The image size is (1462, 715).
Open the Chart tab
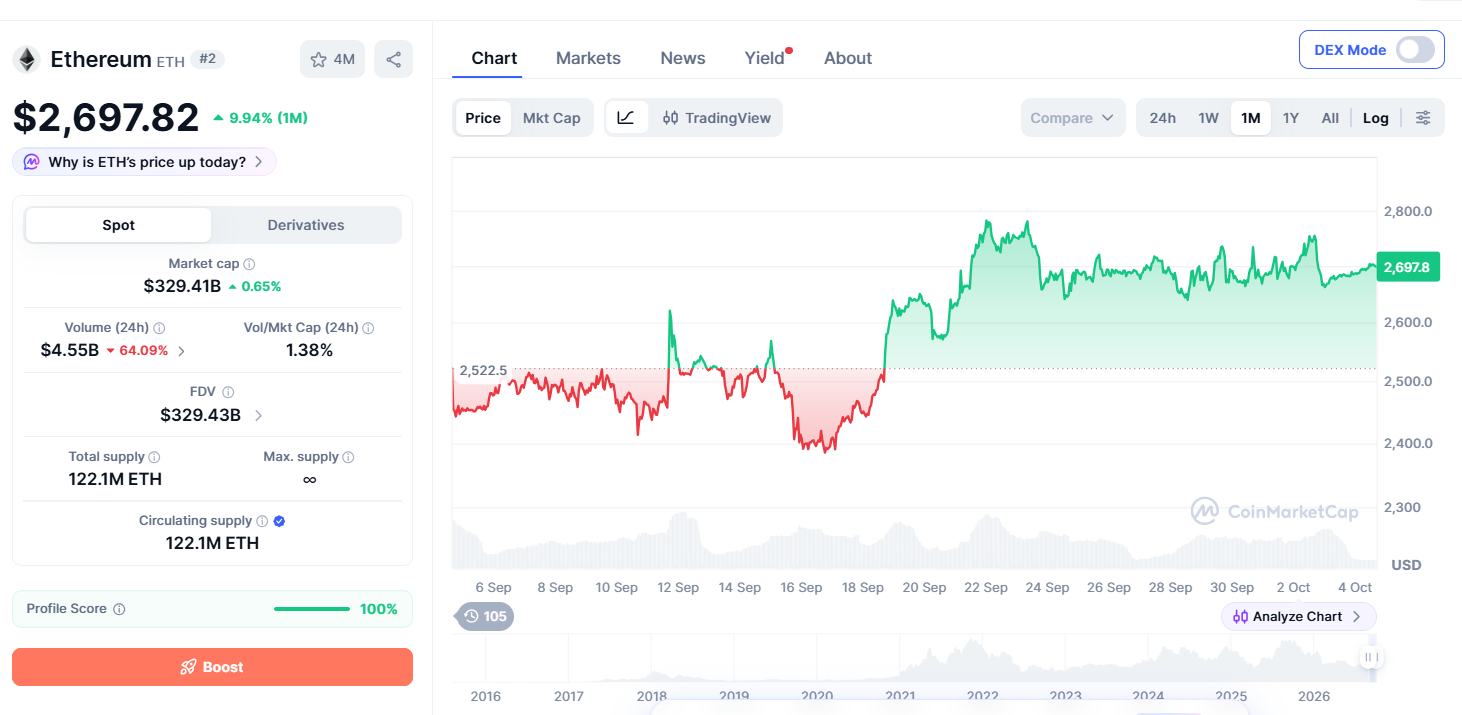[494, 58]
